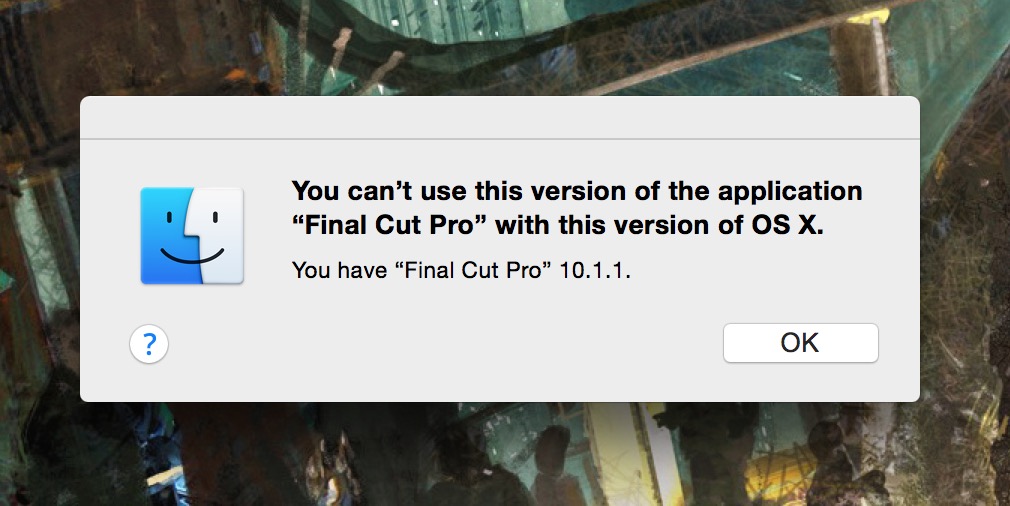Open help via the question mark button
Screen dimensions: 1010x506
point(149,344)
